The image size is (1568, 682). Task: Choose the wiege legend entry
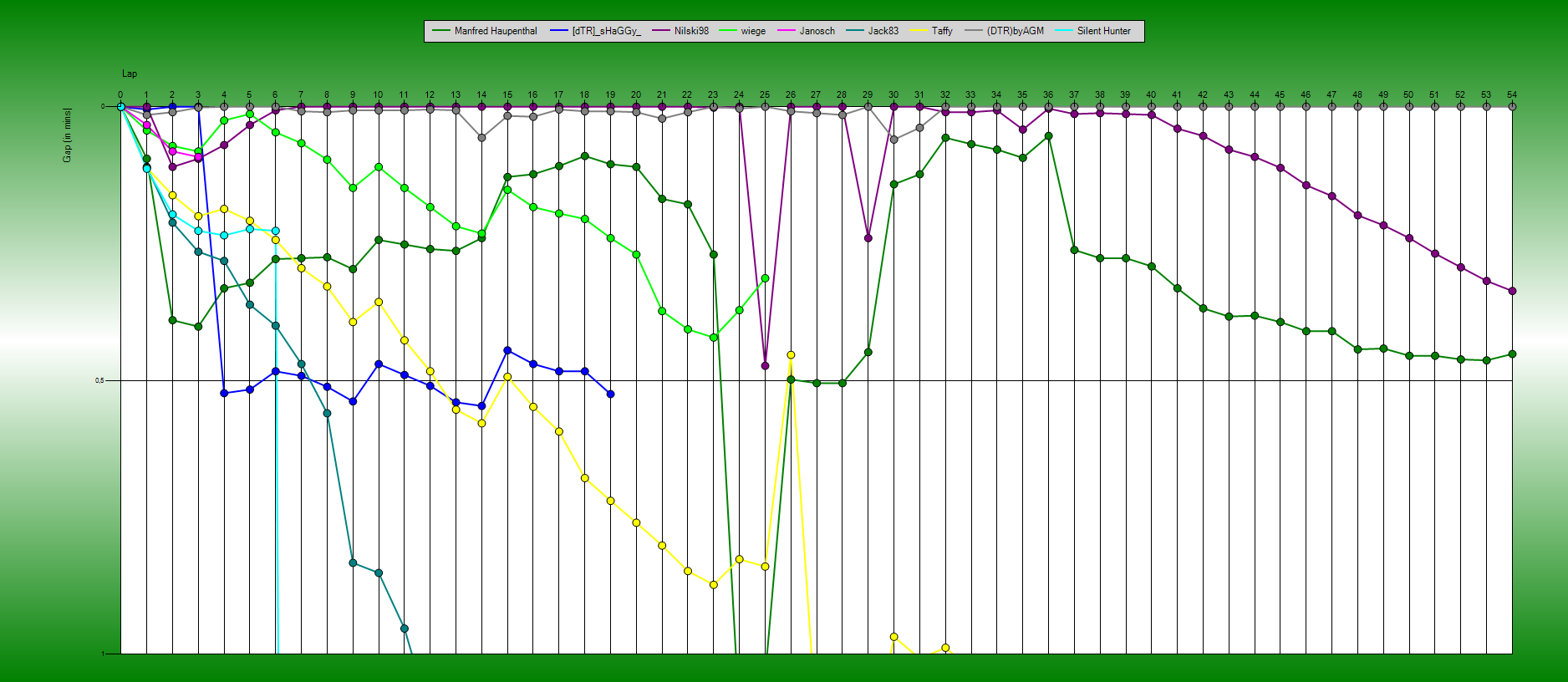753,31
